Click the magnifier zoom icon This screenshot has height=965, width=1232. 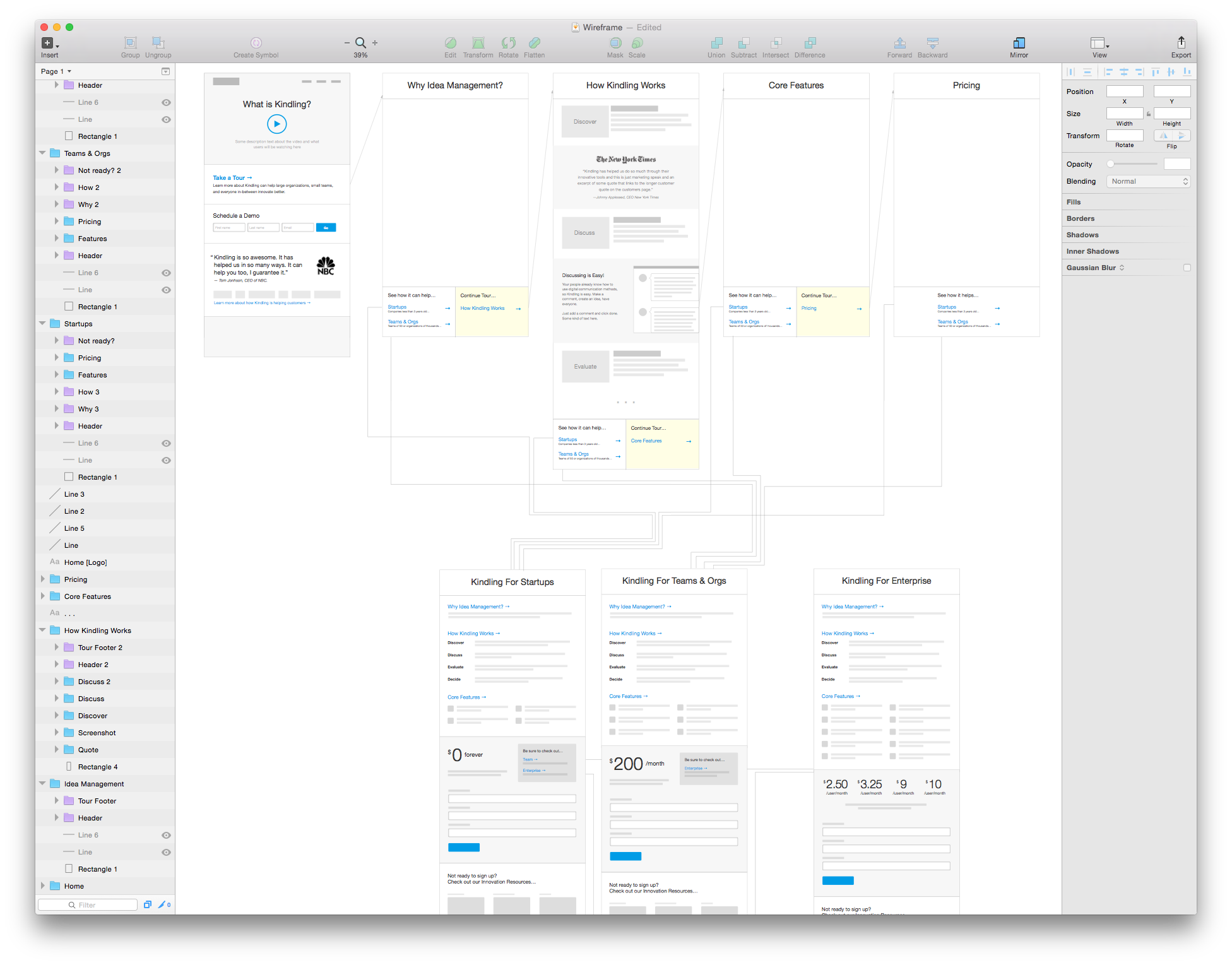click(x=360, y=42)
